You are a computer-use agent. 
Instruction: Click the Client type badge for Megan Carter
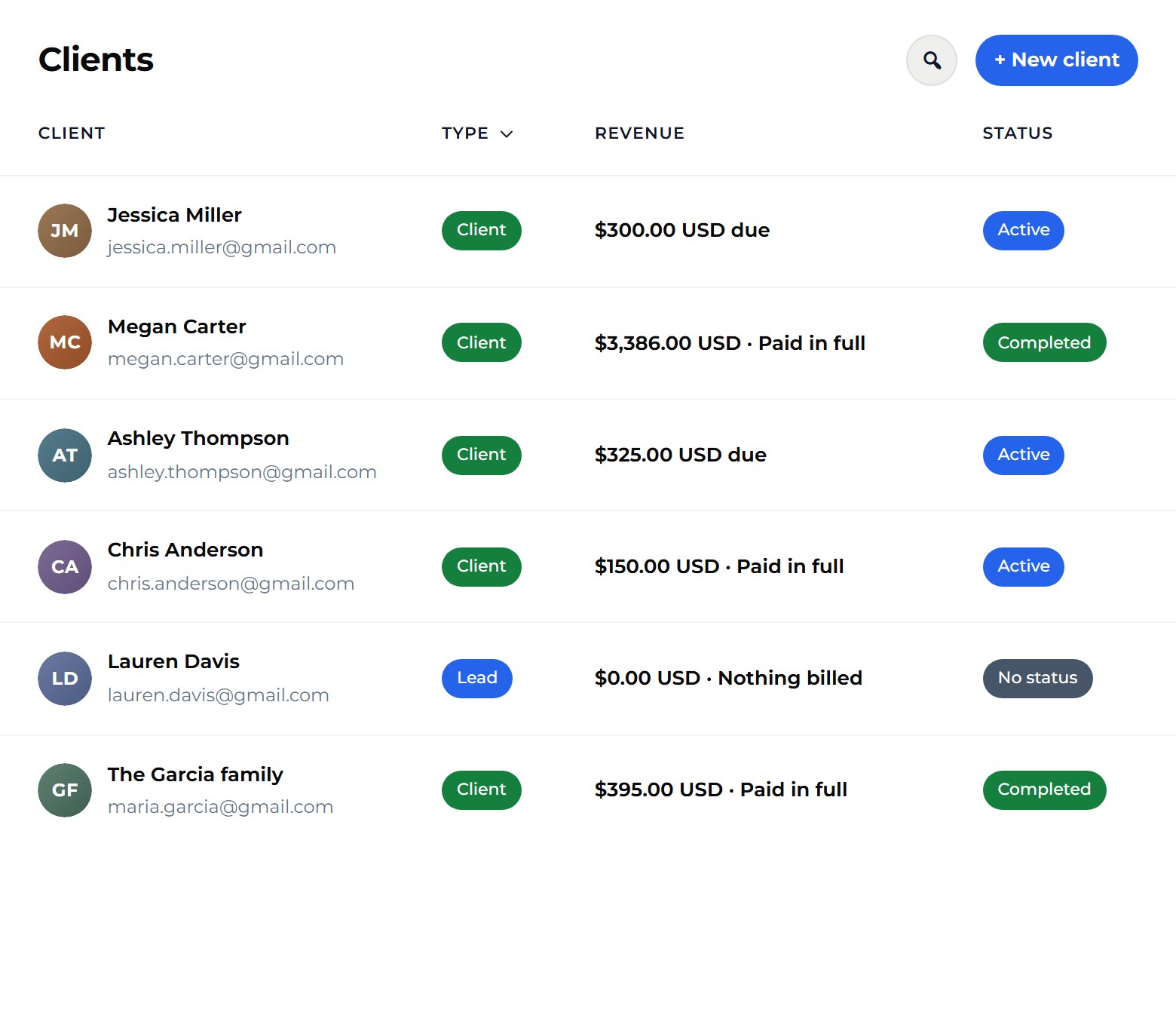point(482,342)
